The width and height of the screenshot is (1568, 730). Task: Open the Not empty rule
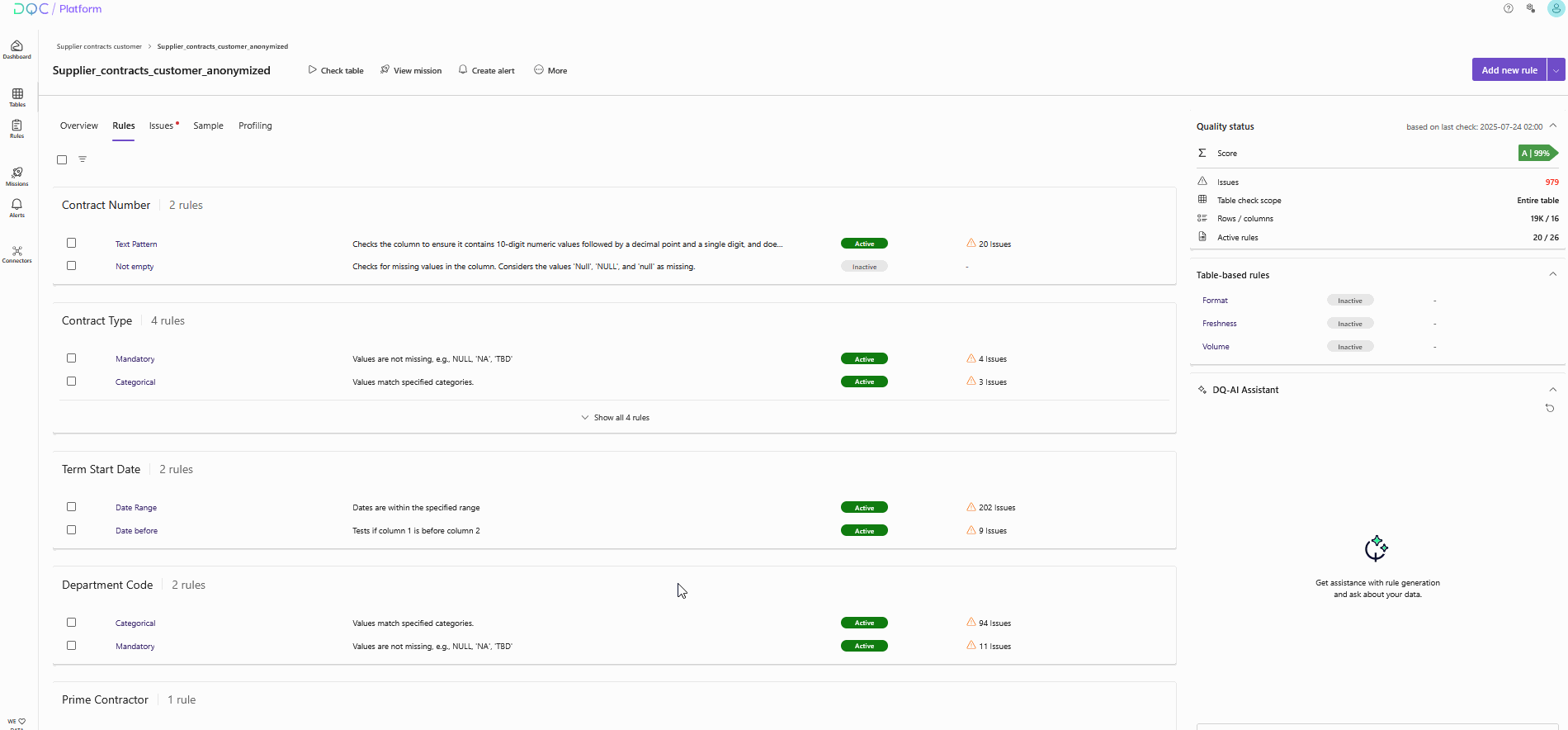(x=135, y=267)
